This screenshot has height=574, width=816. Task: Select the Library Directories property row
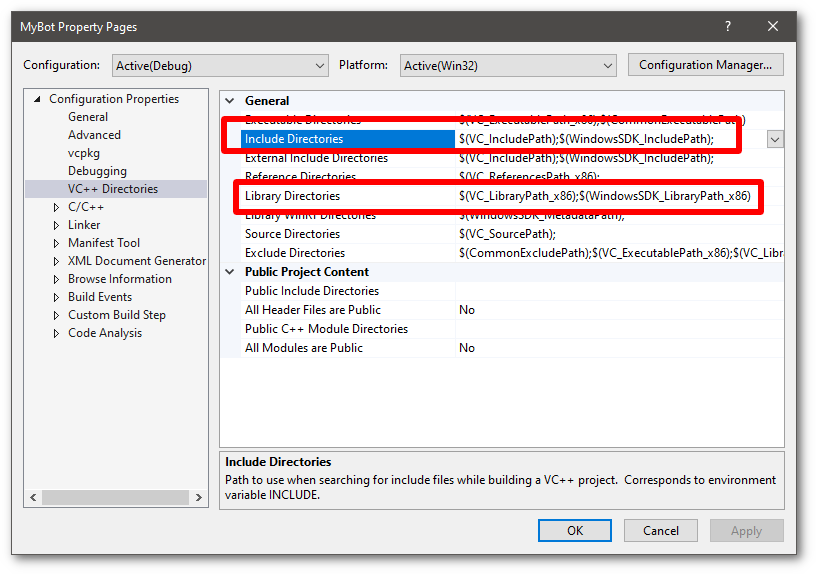(x=292, y=196)
